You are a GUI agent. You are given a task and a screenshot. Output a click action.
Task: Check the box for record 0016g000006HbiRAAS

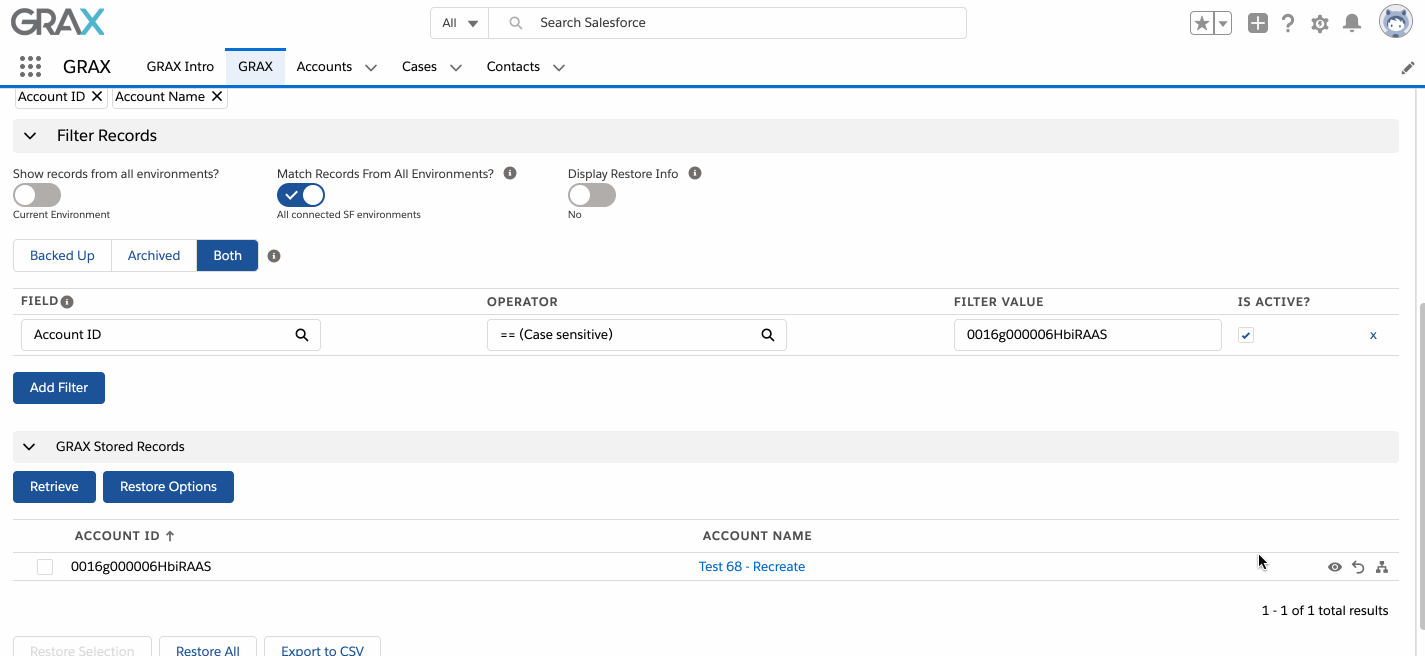(x=45, y=567)
